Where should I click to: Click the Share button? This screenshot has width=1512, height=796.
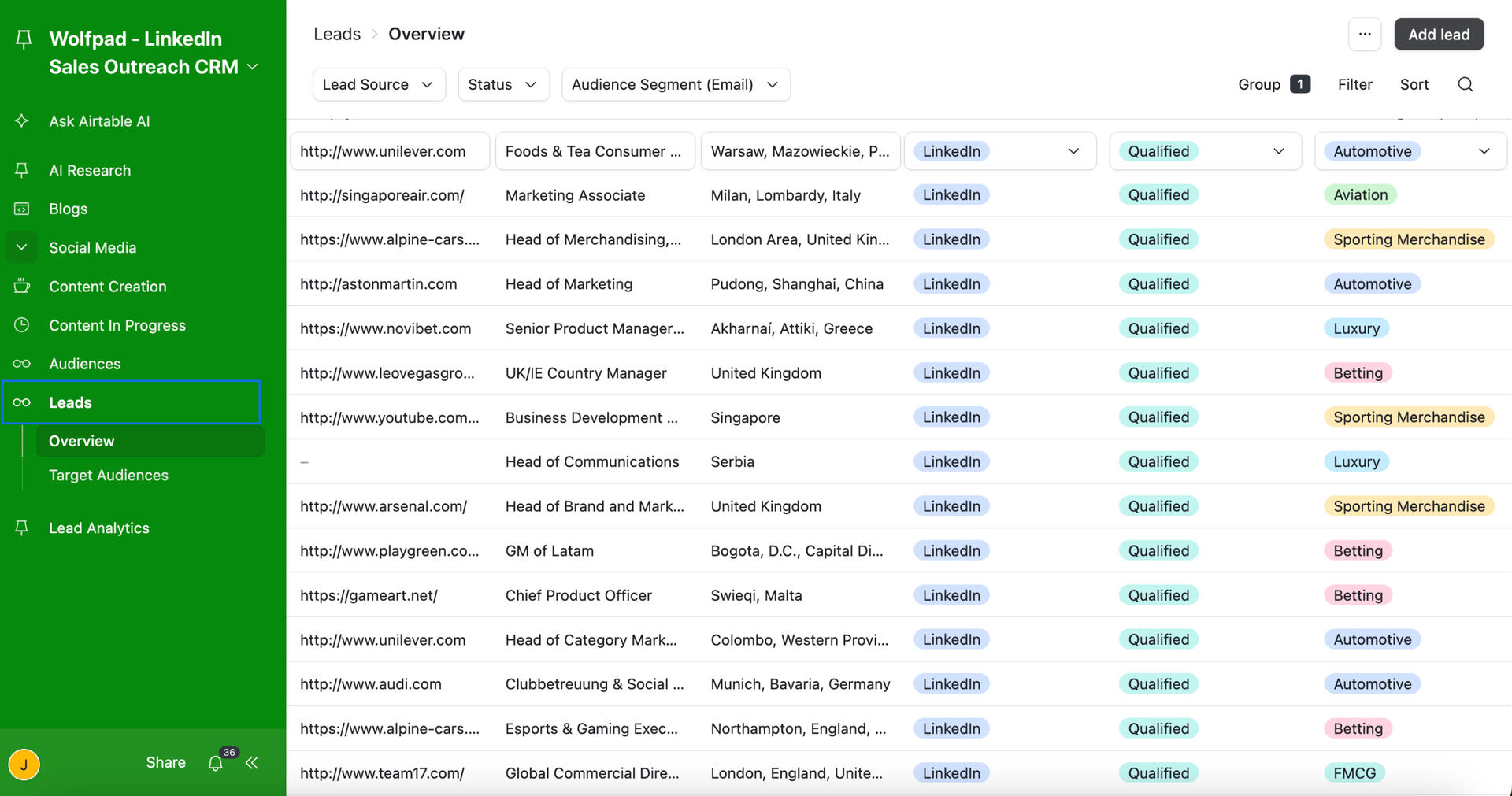165,762
